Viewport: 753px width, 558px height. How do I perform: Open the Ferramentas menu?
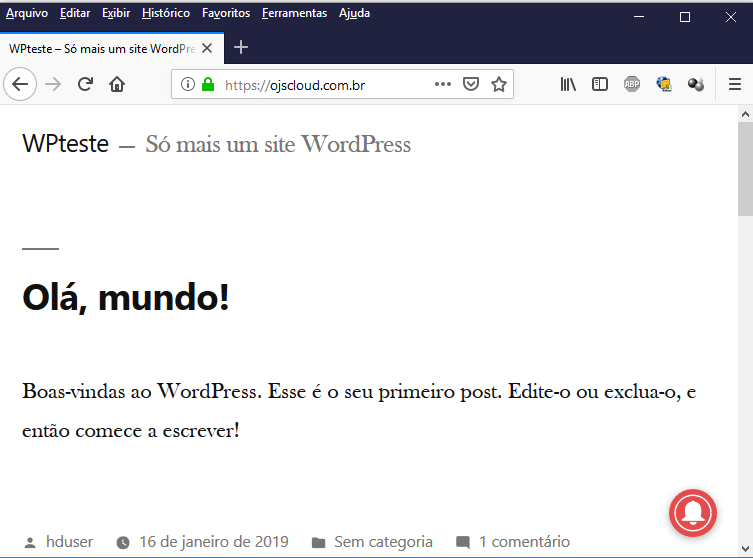pos(294,13)
